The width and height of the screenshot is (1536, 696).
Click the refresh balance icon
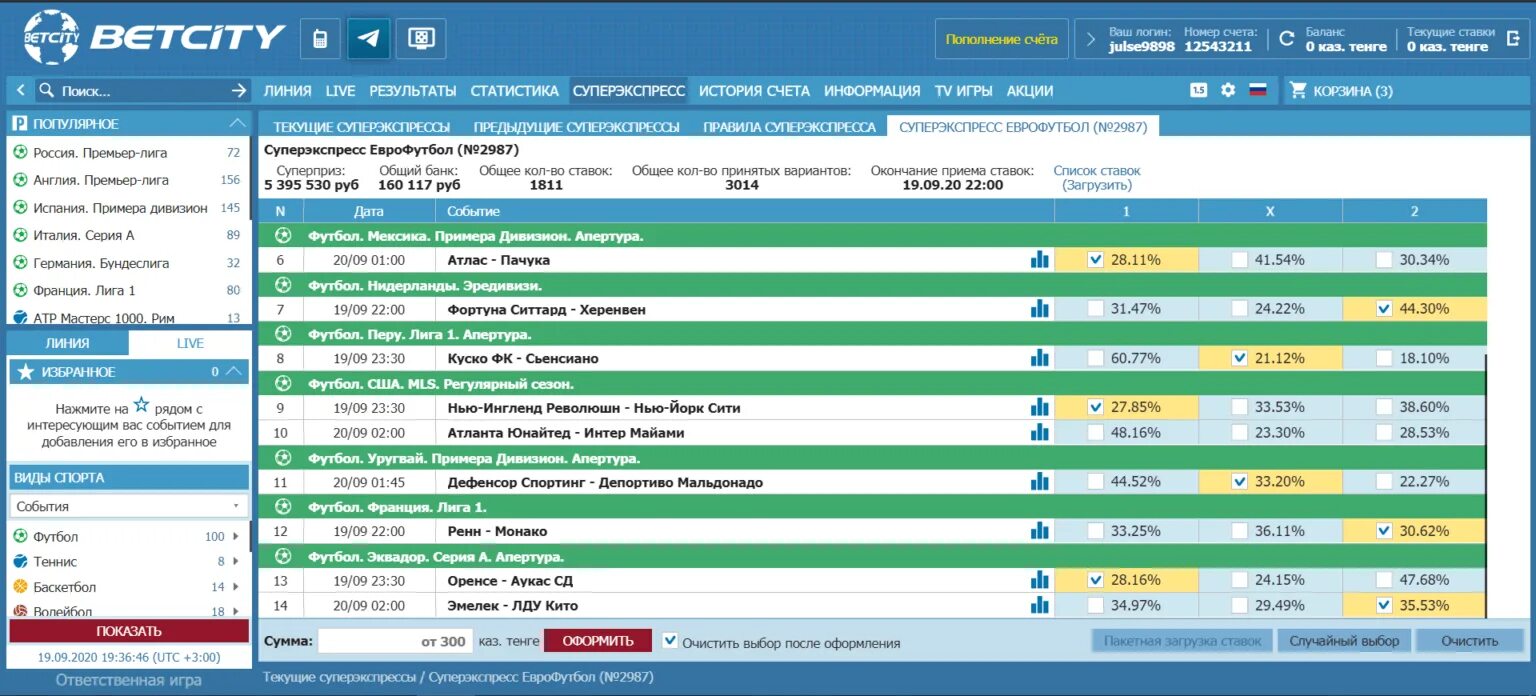tap(1286, 39)
